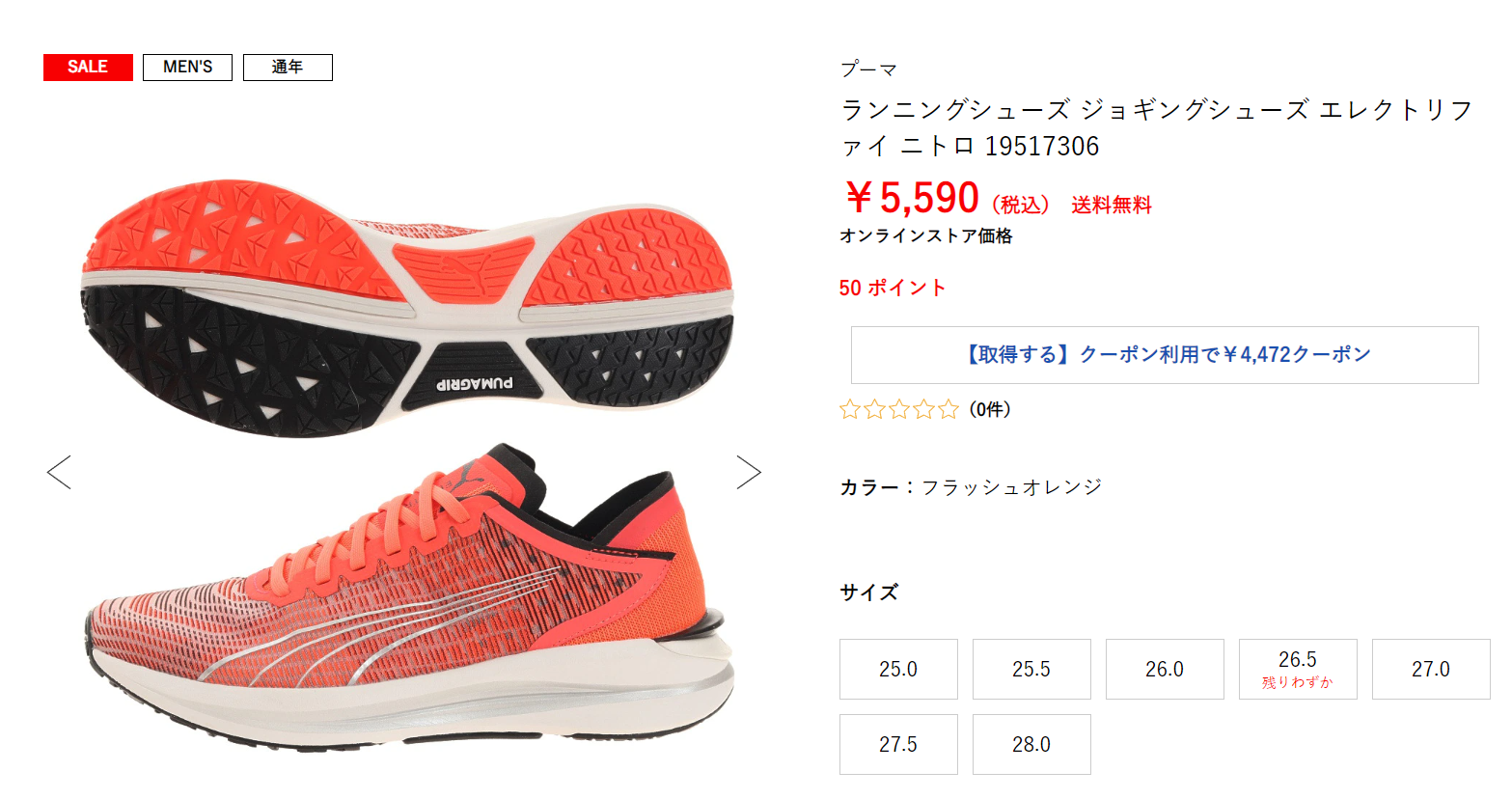
Task: Click the first rating star
Action: click(x=849, y=409)
